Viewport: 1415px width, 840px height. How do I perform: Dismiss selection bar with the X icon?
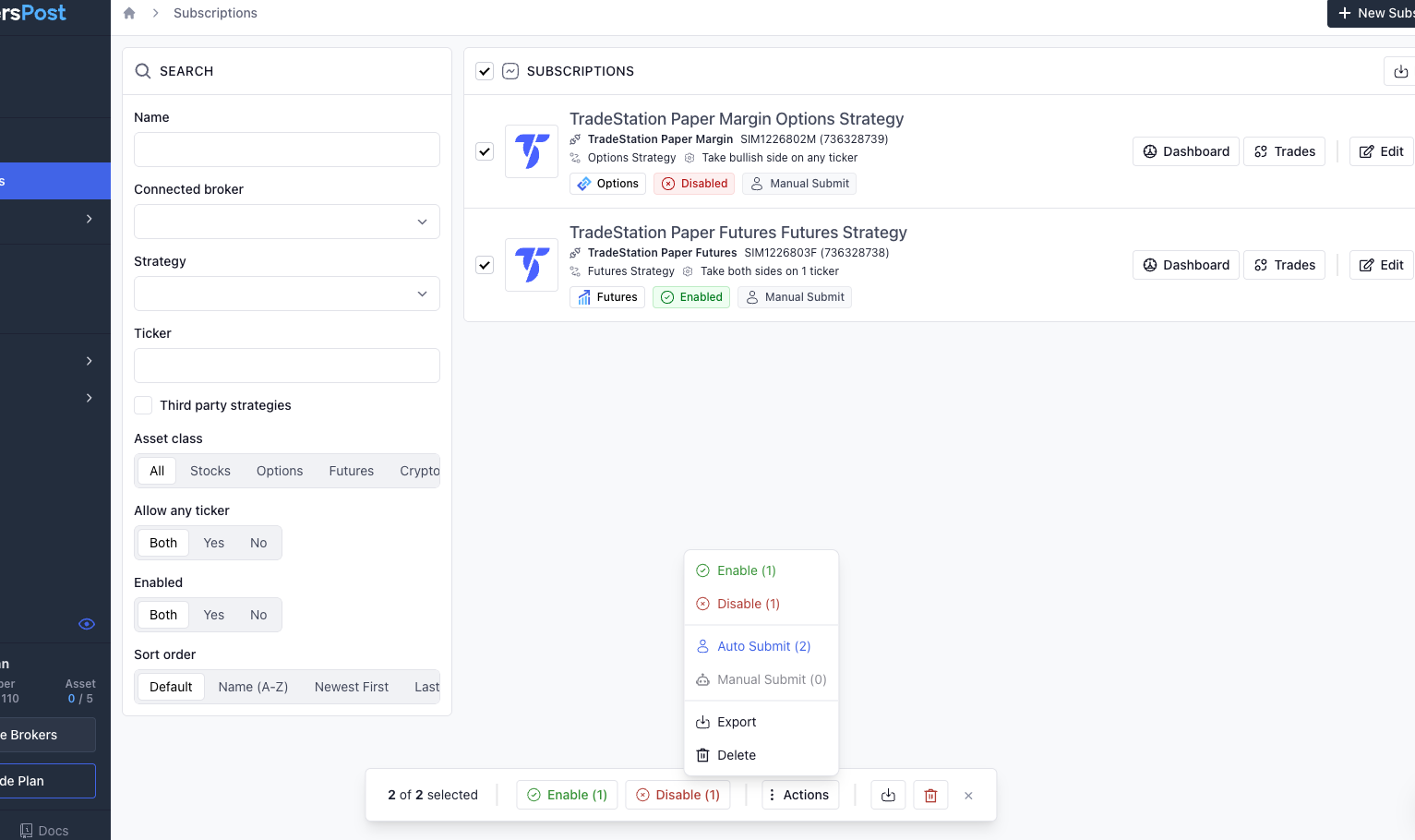[x=968, y=795]
